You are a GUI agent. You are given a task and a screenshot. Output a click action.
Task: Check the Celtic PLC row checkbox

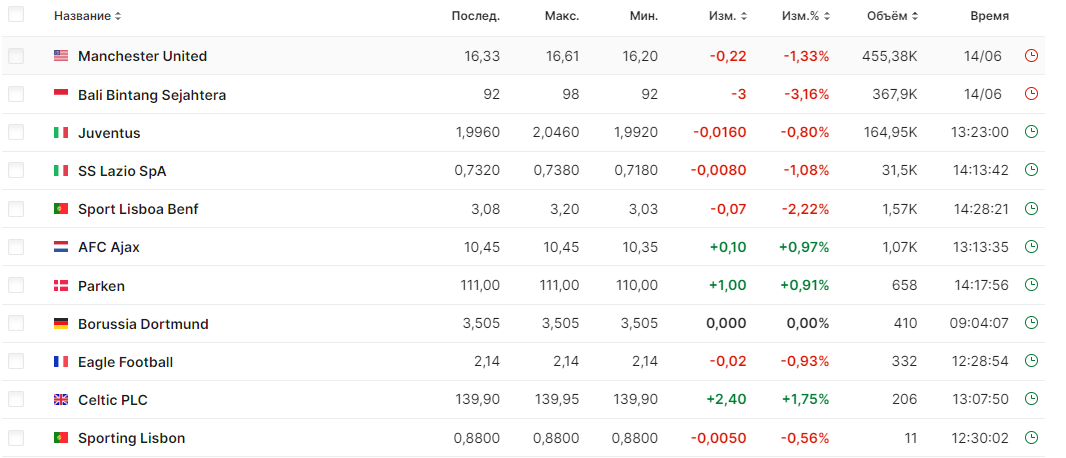[16, 400]
